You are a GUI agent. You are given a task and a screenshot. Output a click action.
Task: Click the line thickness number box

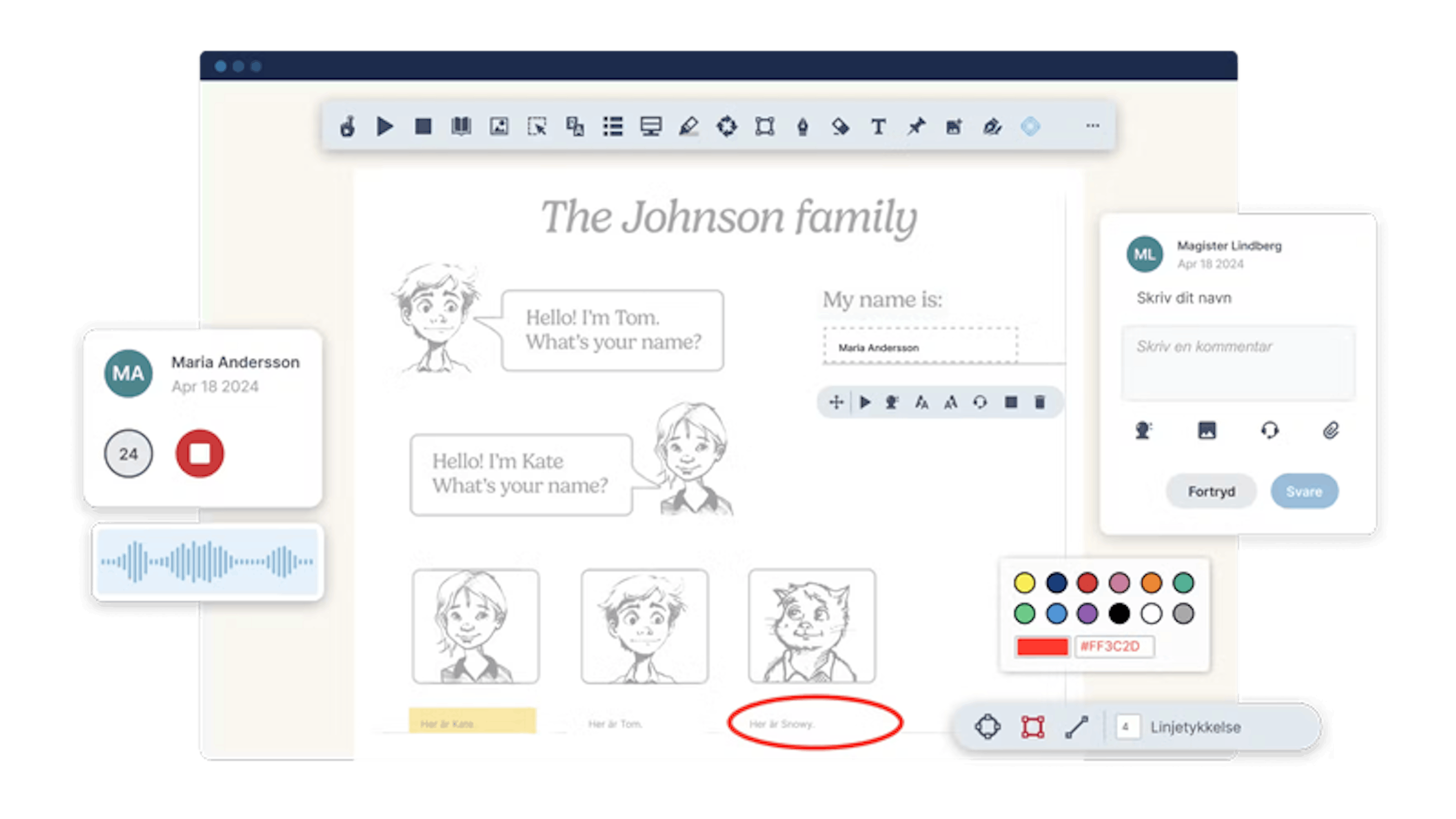(1126, 727)
